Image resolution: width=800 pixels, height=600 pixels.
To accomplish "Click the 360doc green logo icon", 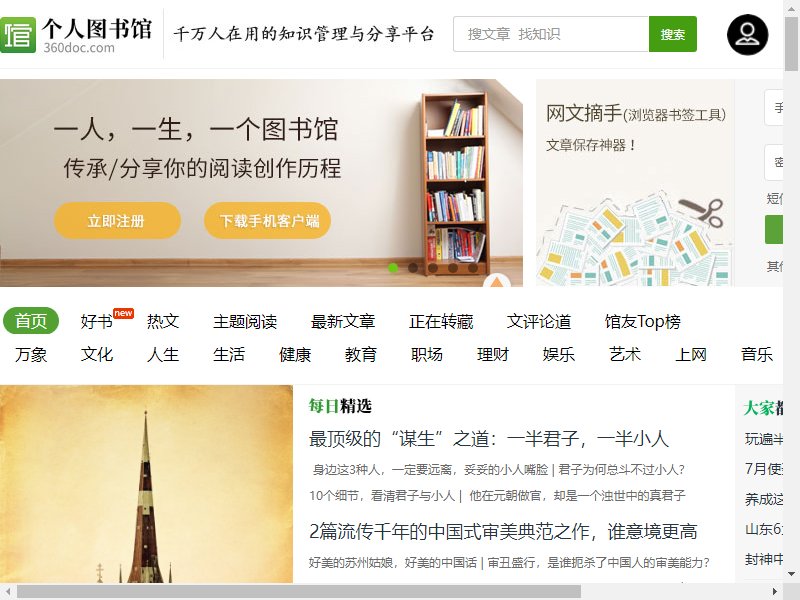I will point(18,35).
